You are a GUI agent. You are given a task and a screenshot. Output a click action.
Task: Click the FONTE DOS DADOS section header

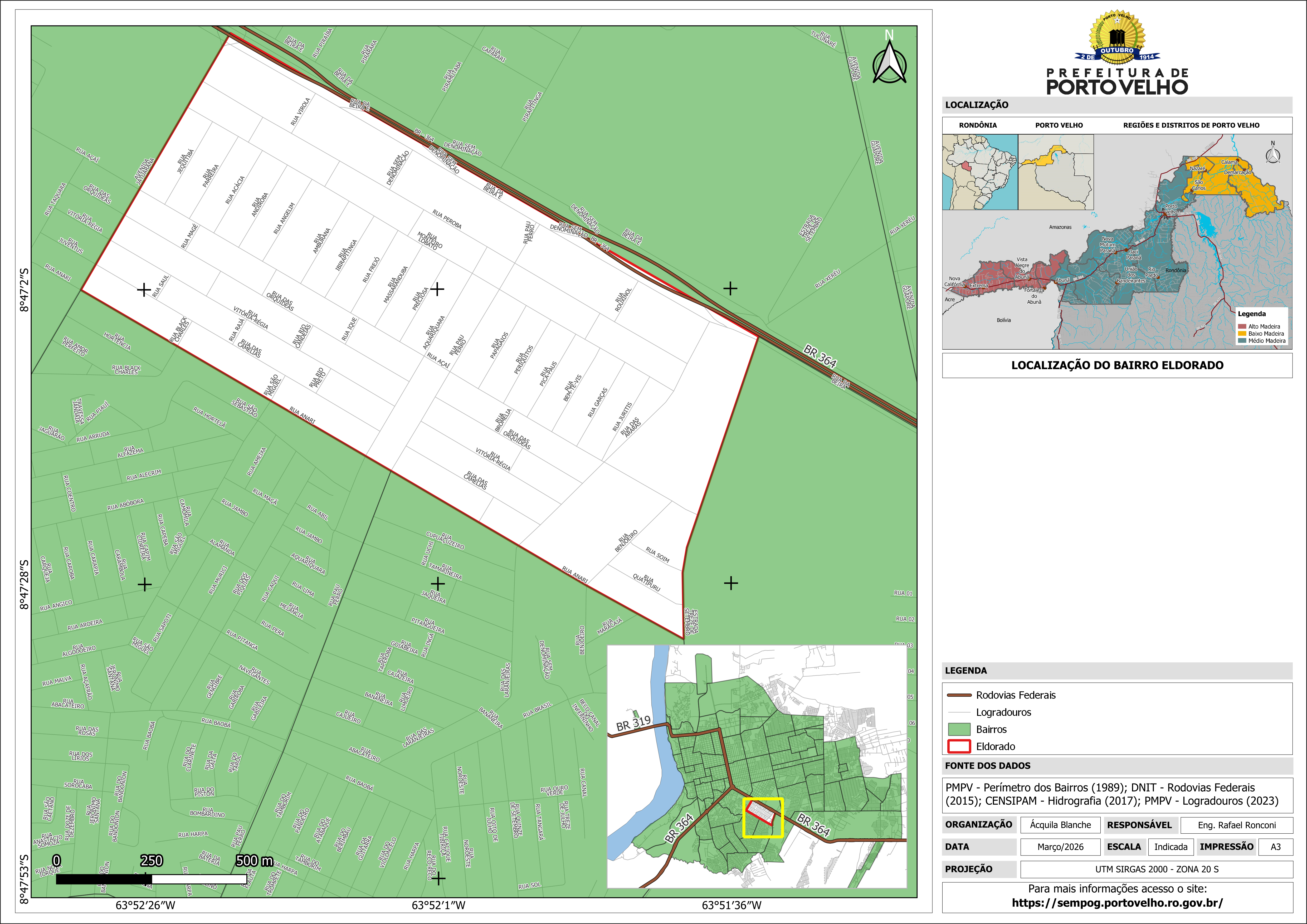tap(988, 766)
